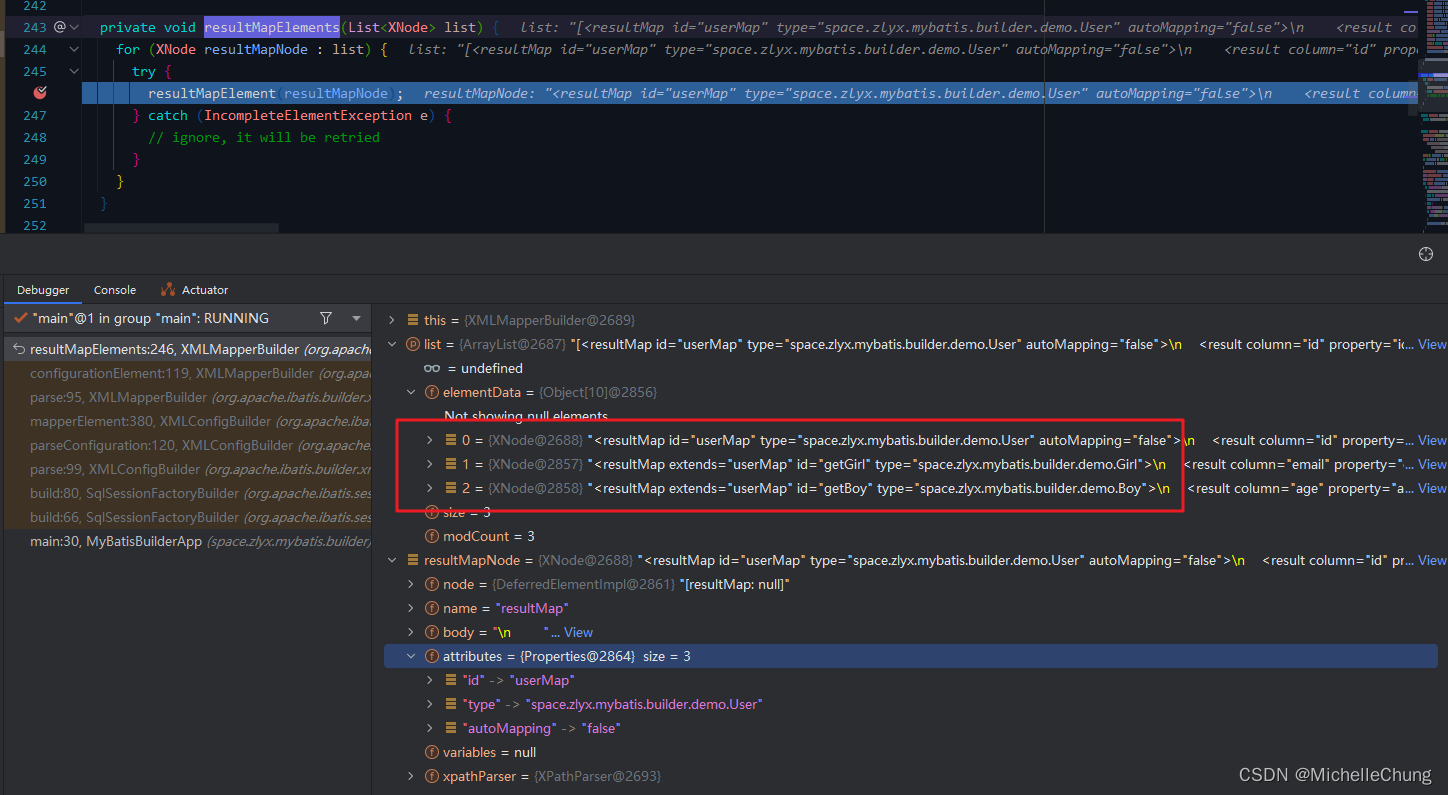The width and height of the screenshot is (1448, 795).
Task: Collapse the elementData node
Action: pos(411,392)
